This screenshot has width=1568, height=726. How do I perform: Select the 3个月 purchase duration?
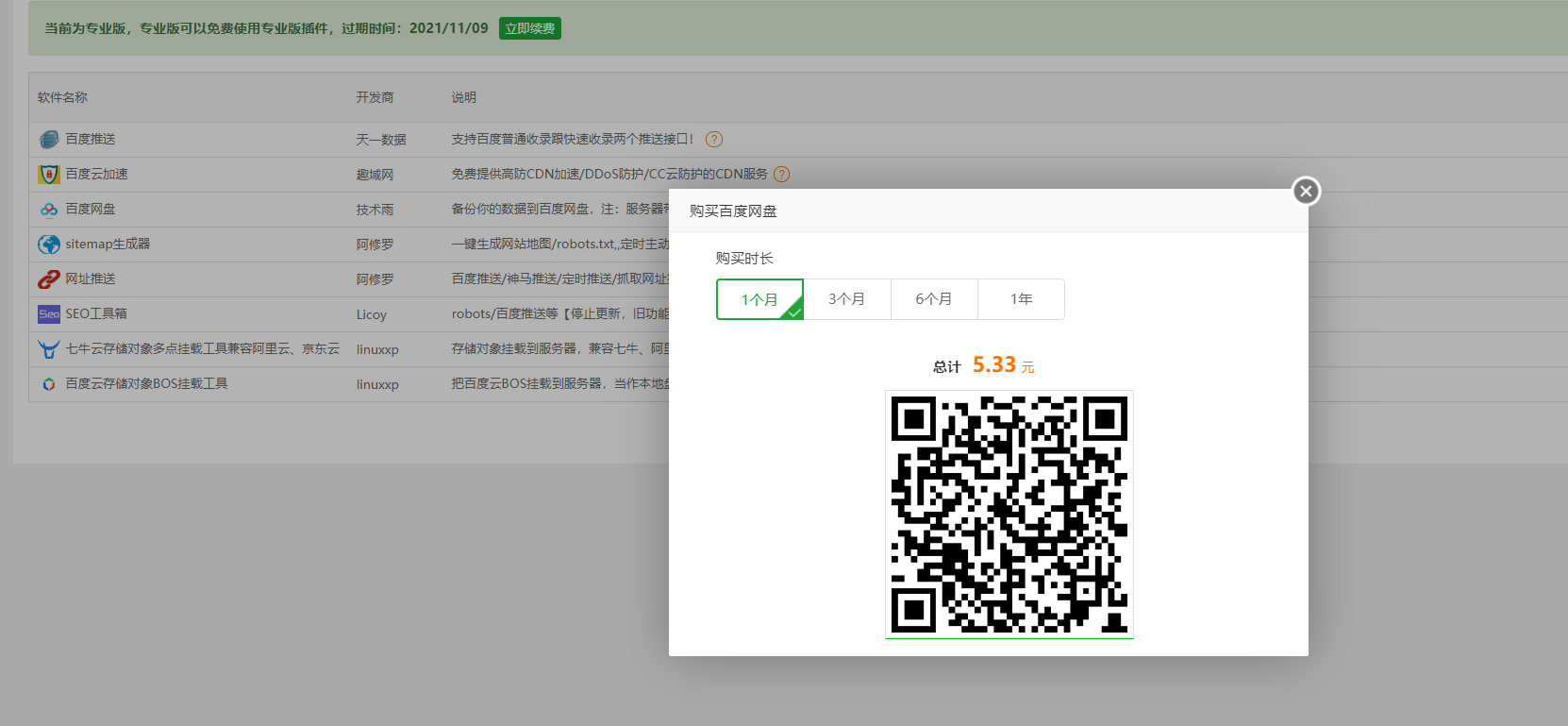tap(847, 299)
